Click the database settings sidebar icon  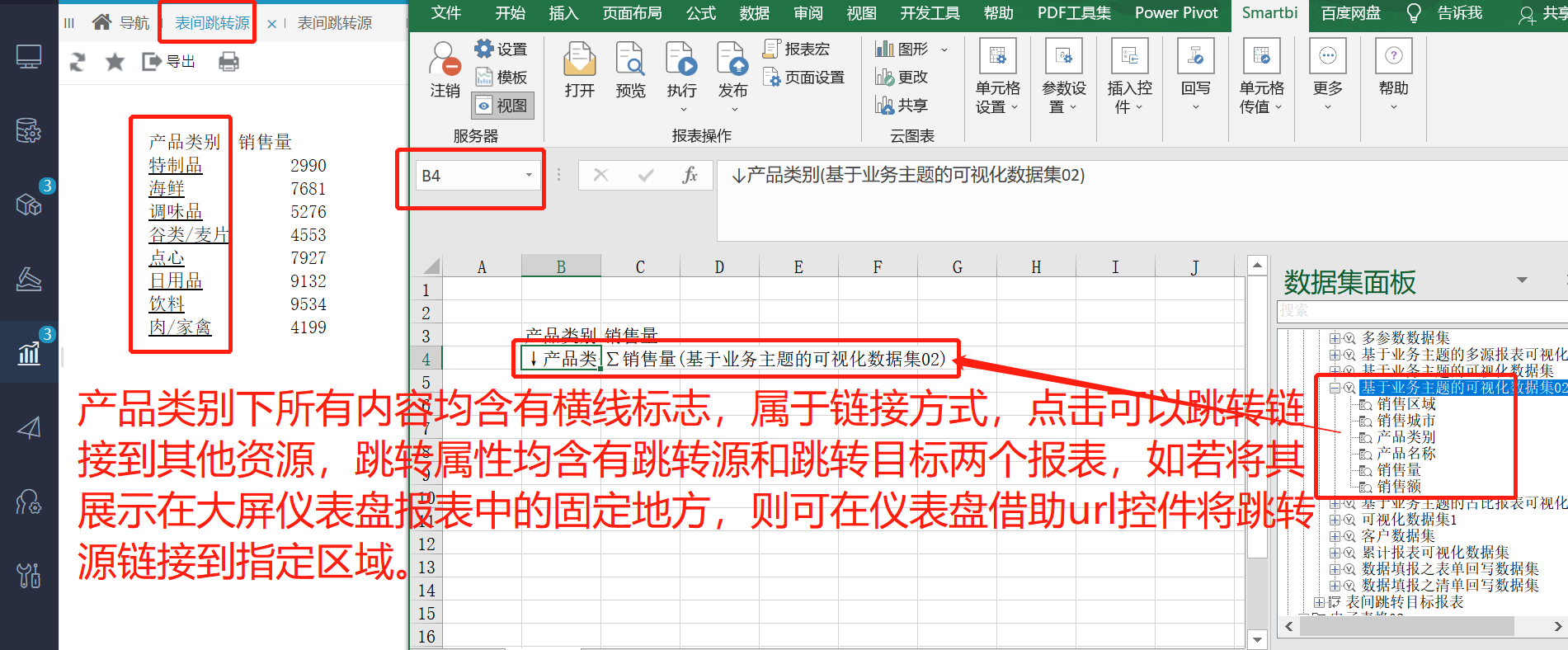[29, 130]
